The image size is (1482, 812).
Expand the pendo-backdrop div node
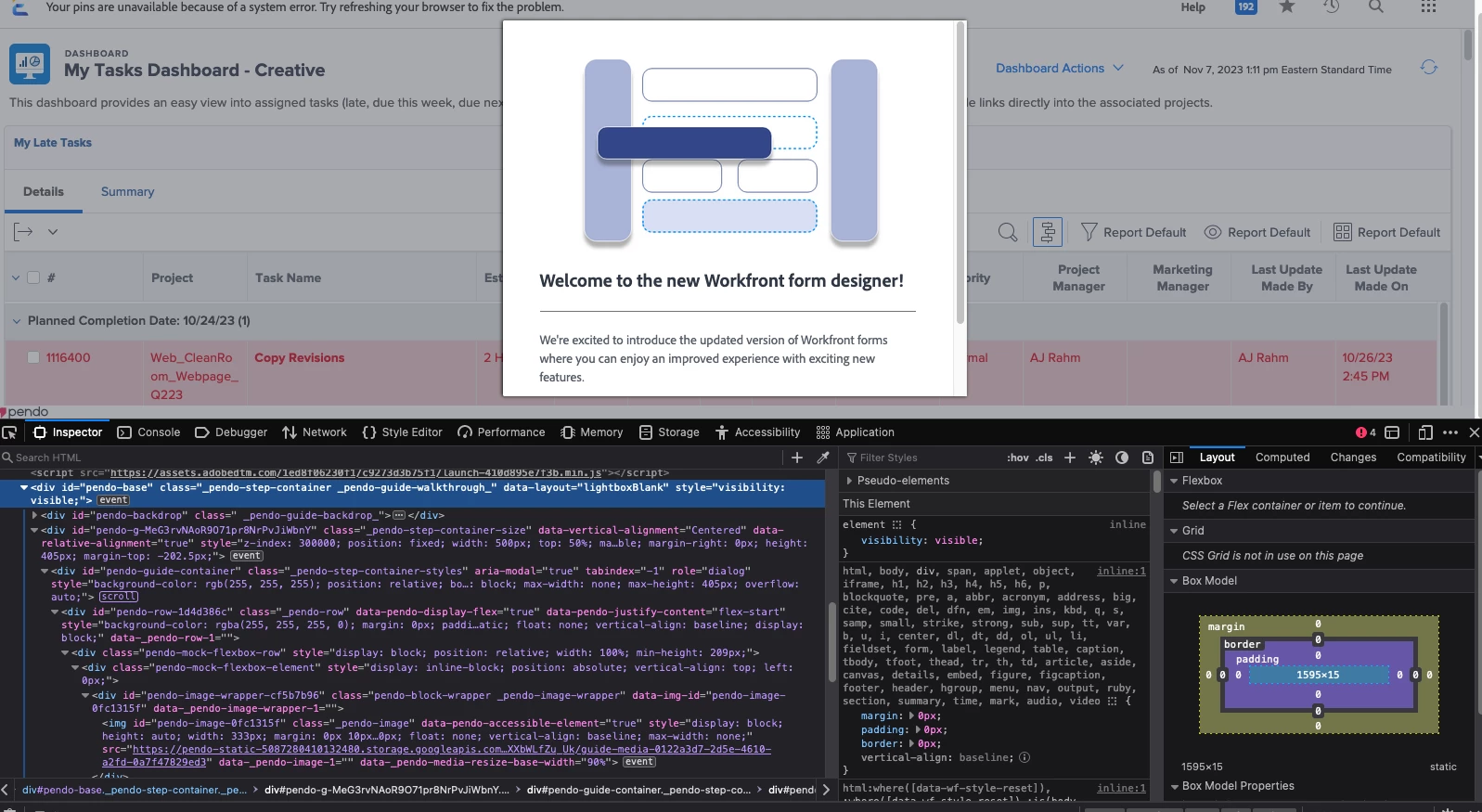[35, 515]
